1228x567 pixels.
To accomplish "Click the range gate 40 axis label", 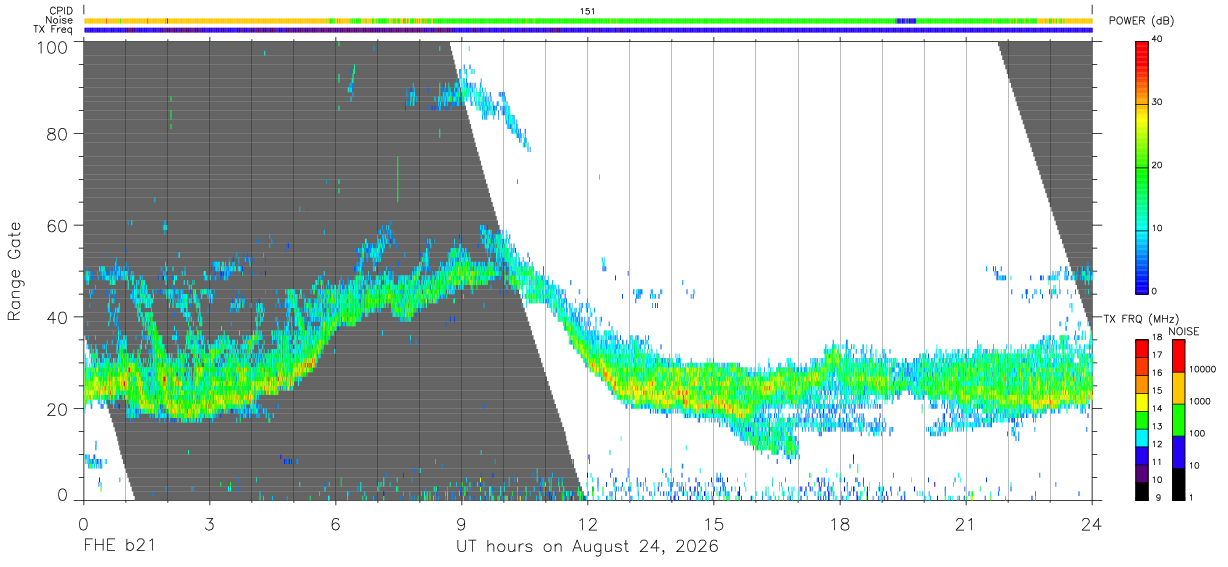I will 58,317.
